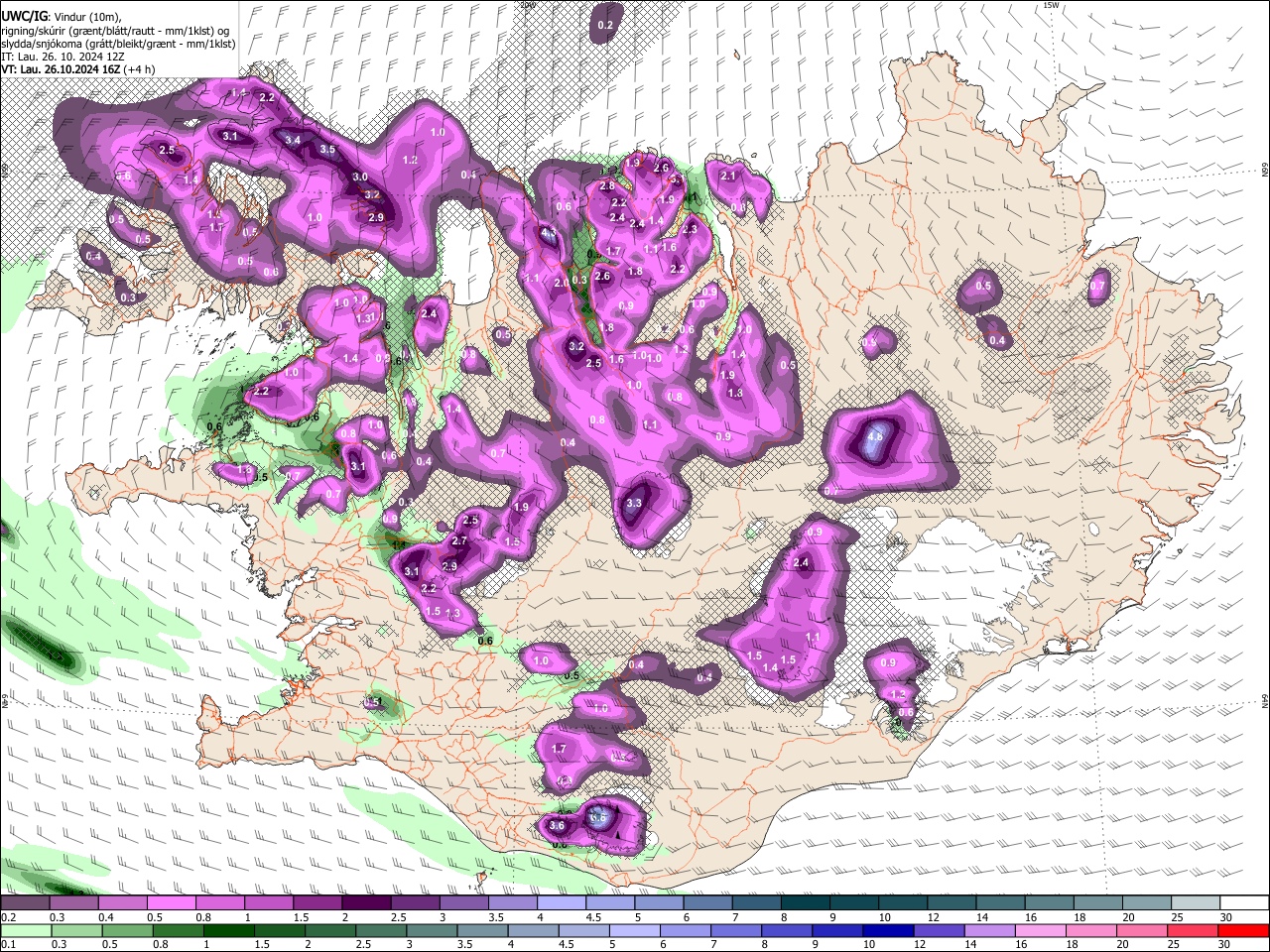The height and width of the screenshot is (952, 1270).
Task: Click the '25' label in the upper legend
Action: tap(1177, 917)
